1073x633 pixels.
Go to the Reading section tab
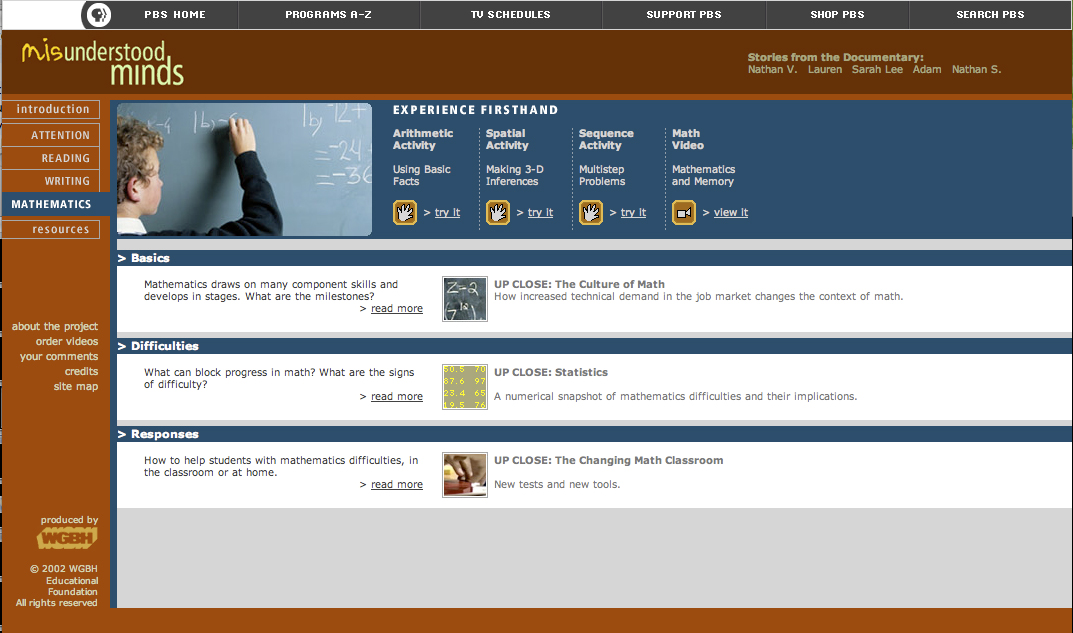65,158
